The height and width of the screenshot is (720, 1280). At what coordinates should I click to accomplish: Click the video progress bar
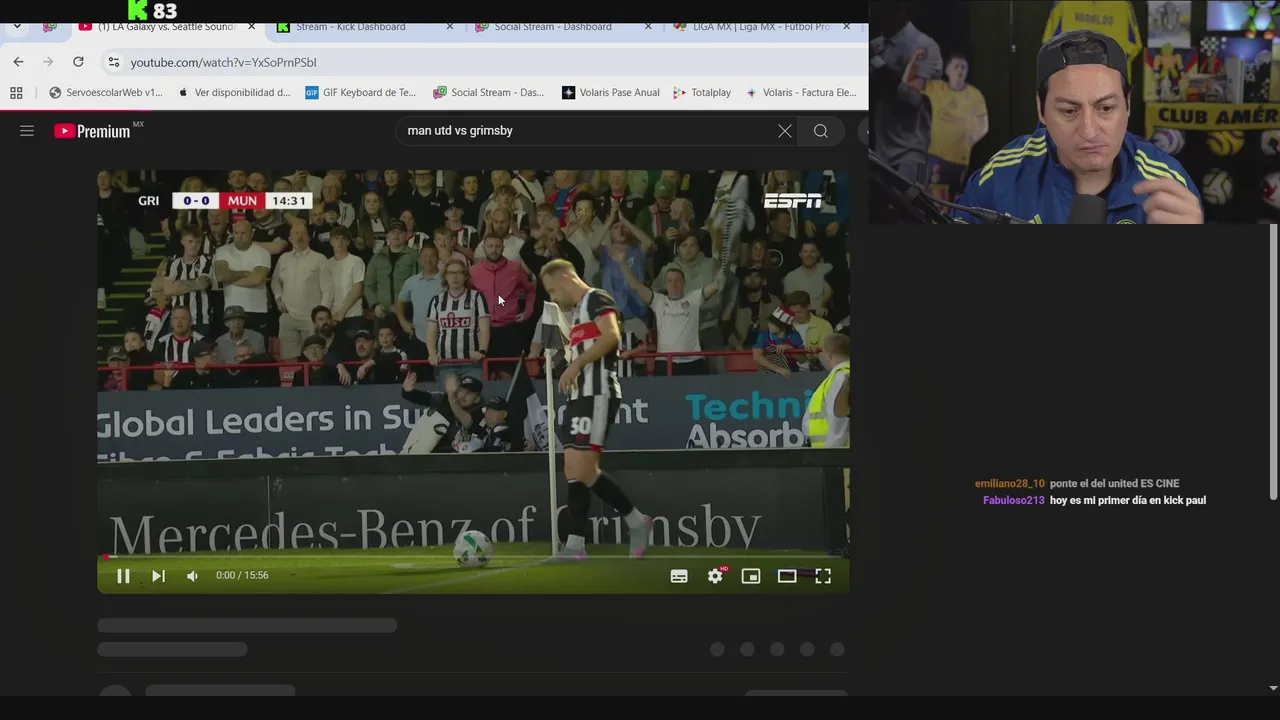click(x=473, y=556)
